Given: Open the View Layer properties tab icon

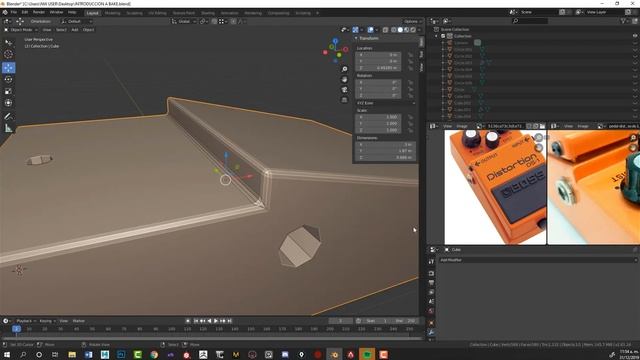Looking at the screenshot, I should (x=431, y=292).
